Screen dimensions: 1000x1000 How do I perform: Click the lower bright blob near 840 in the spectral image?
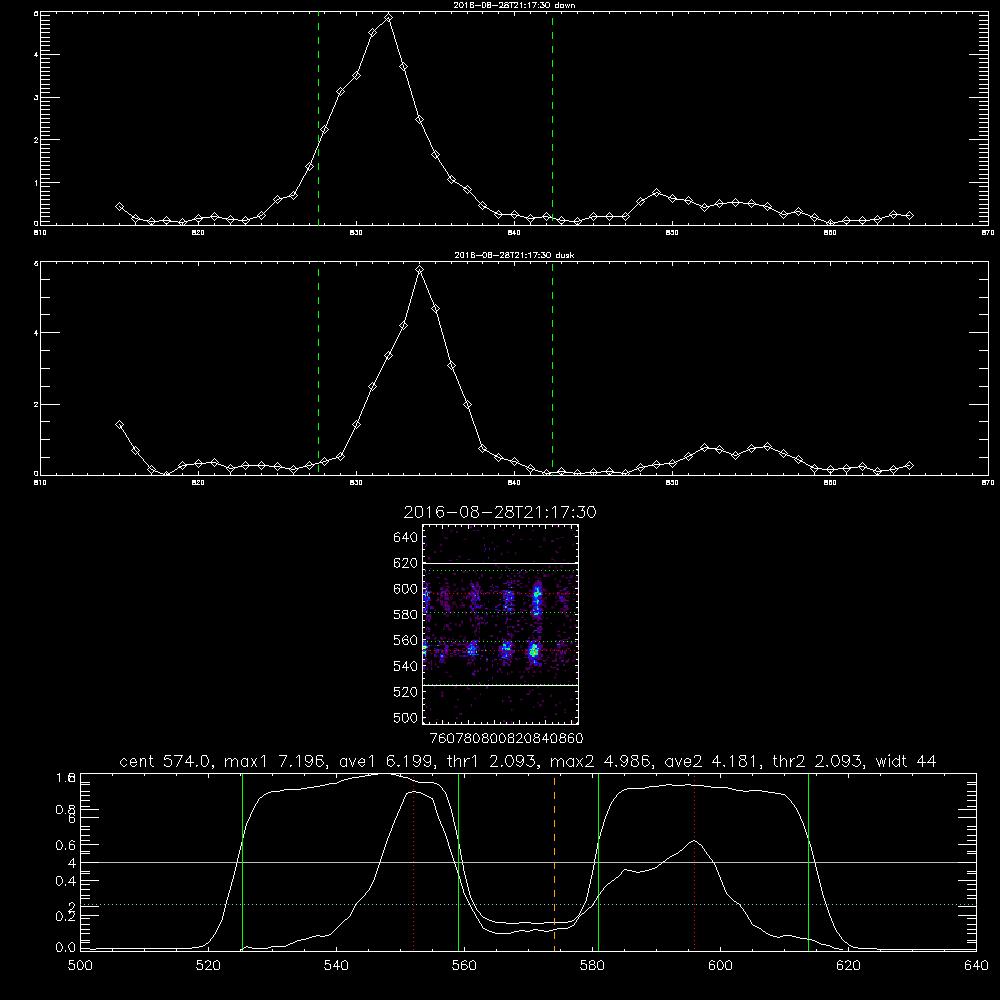pyautogui.click(x=534, y=651)
